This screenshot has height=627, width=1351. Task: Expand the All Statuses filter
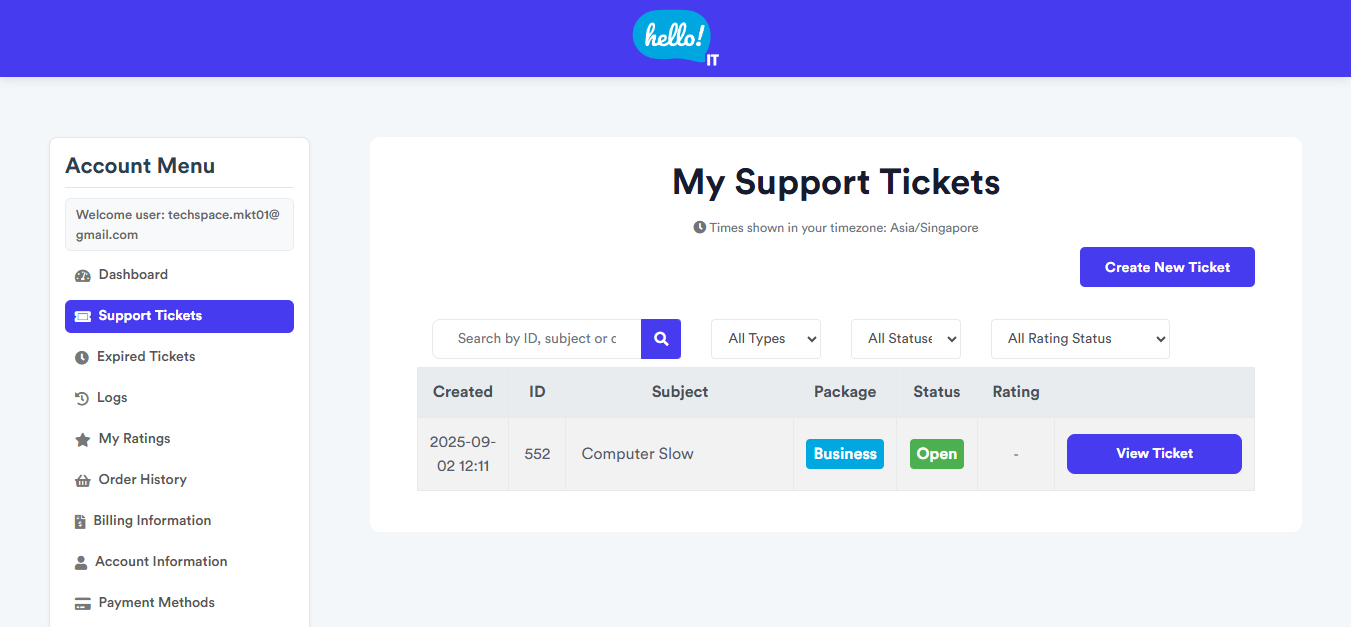pyautogui.click(x=906, y=339)
